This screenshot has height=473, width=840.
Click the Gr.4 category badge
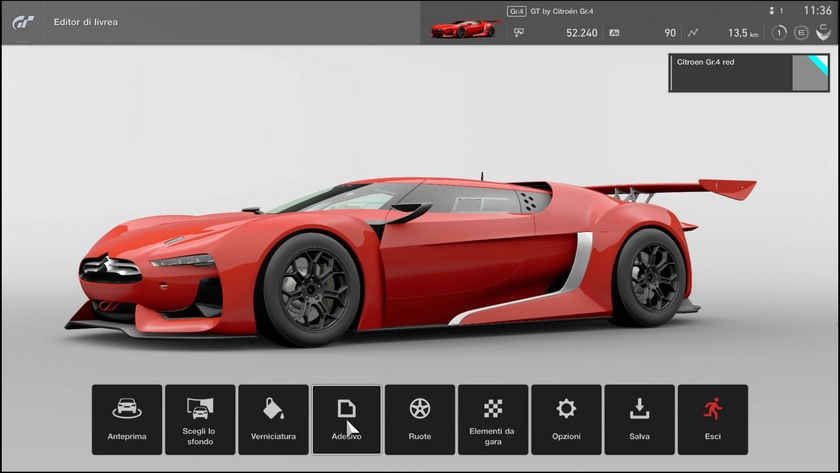[x=516, y=11]
